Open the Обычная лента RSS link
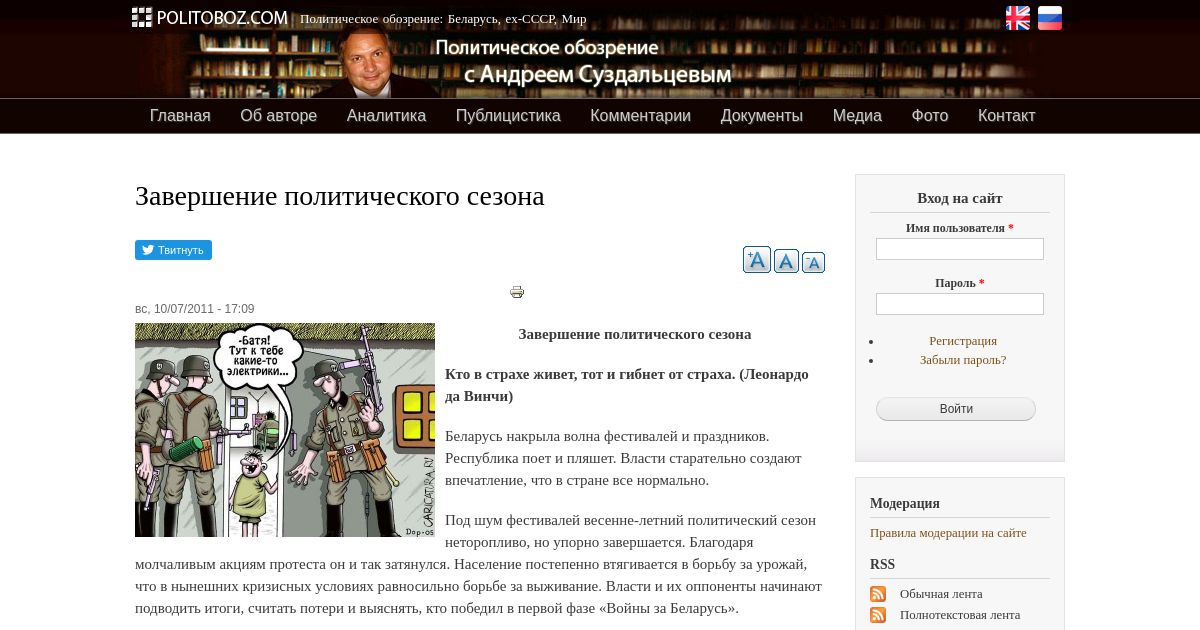 (941, 594)
